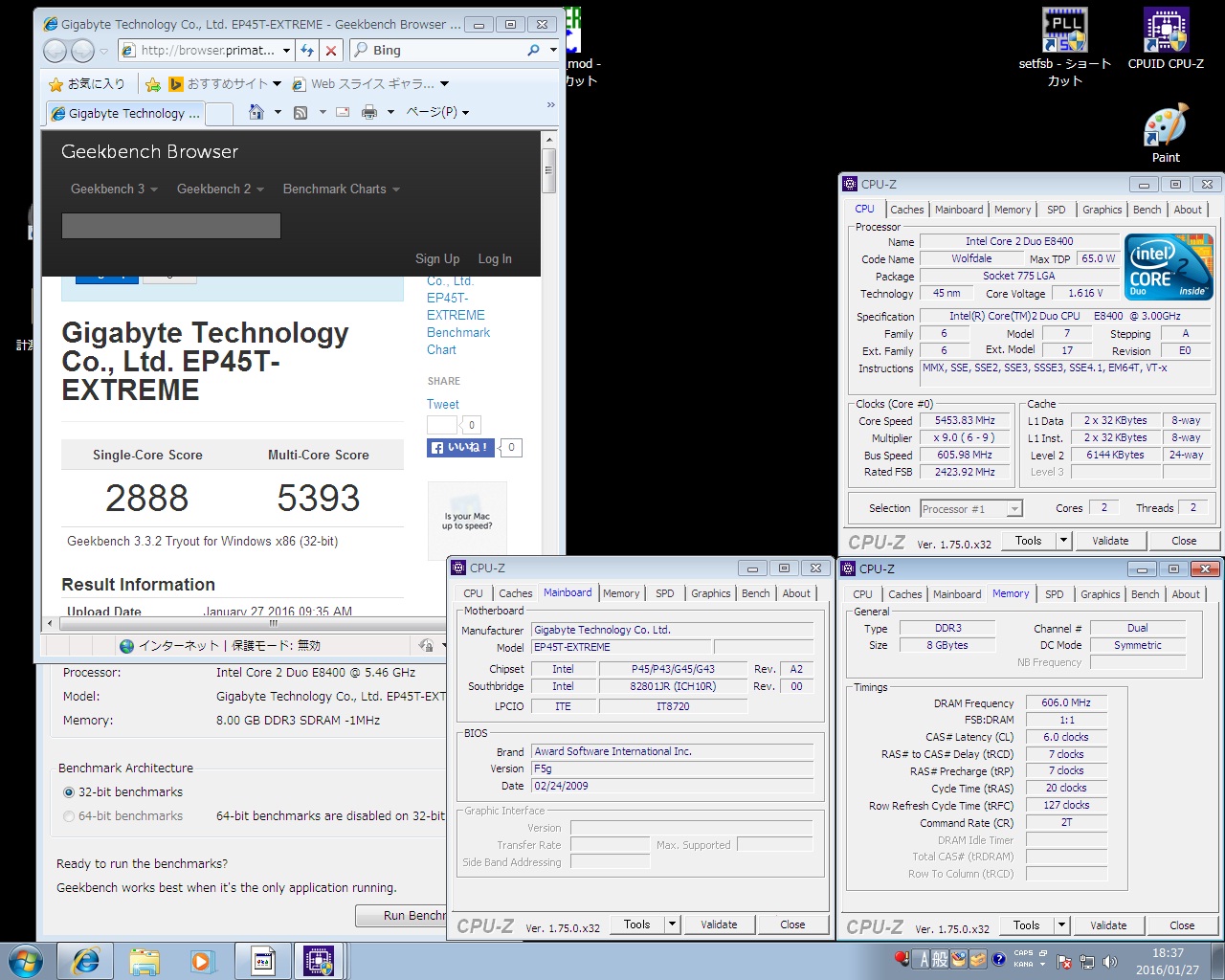Switch to Caches tab in top CPU-Z window
The height and width of the screenshot is (980, 1225).
click(906, 210)
